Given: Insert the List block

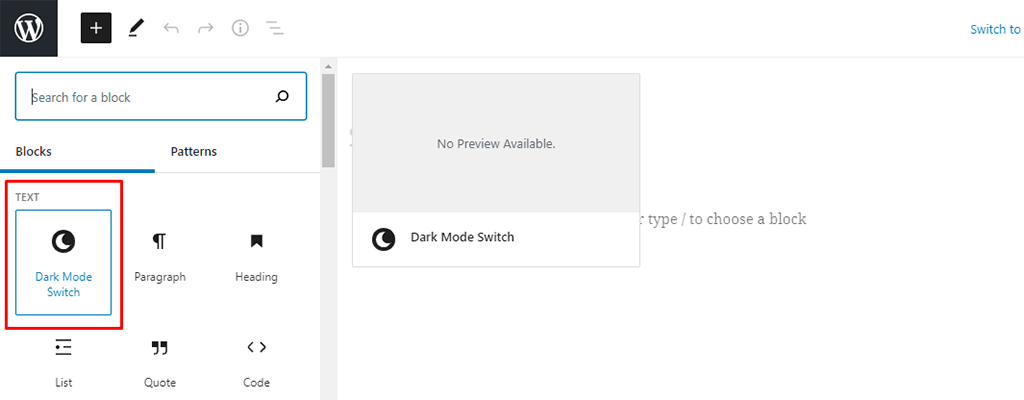Looking at the screenshot, I should click(x=64, y=362).
